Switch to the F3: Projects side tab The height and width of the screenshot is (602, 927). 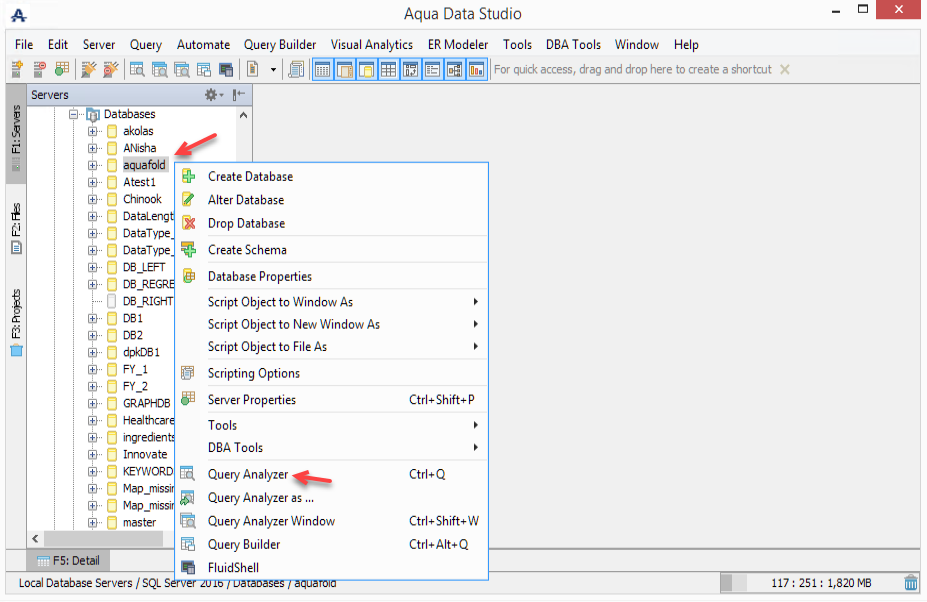pyautogui.click(x=16, y=322)
